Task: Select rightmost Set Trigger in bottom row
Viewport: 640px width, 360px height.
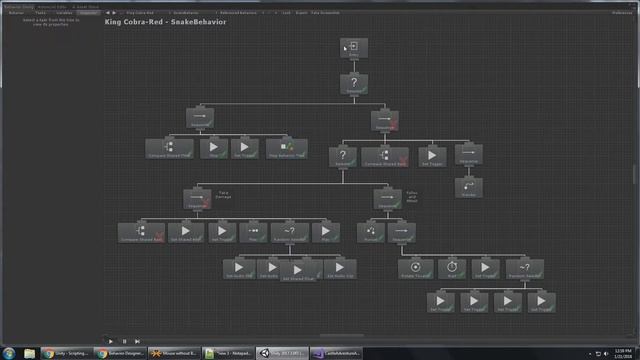Action: [541, 303]
